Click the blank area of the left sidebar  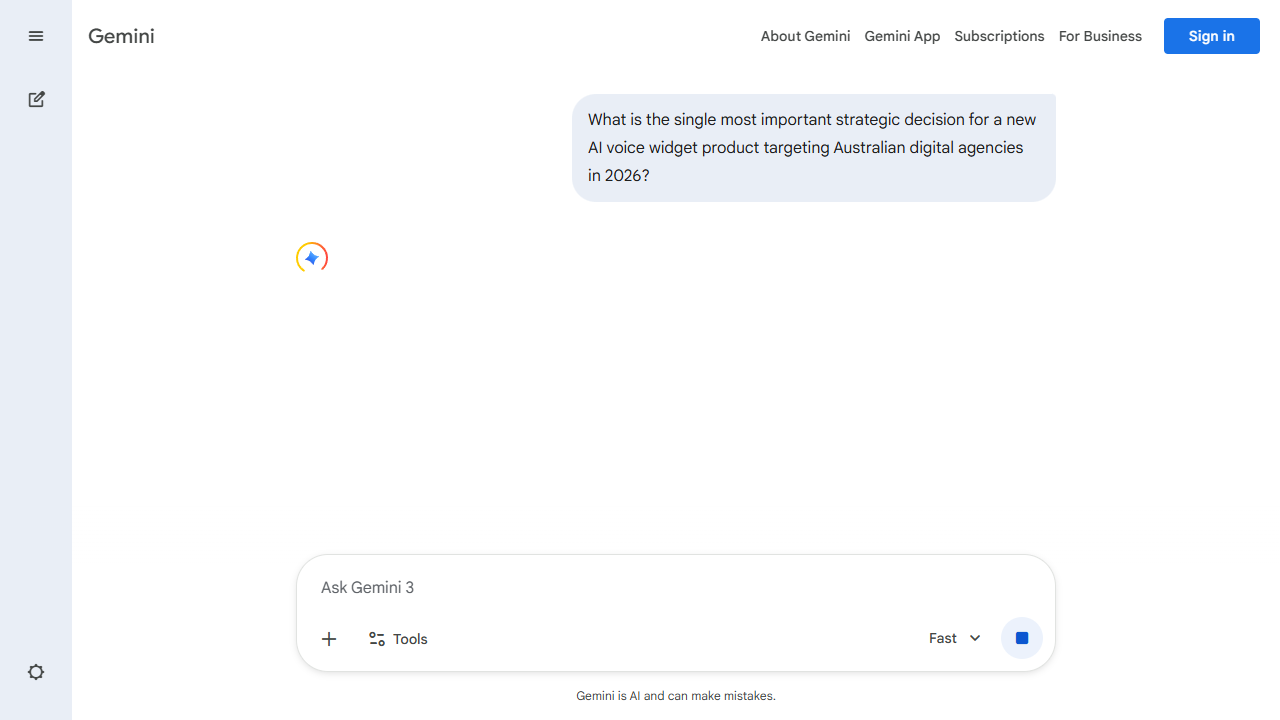[x=36, y=380]
